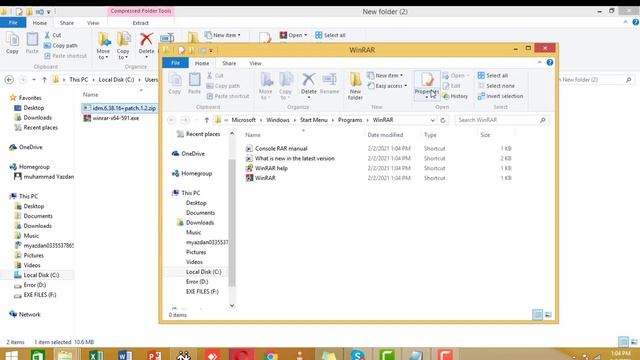This screenshot has width=640, height=360.
Task: Click Delete in WinRAR window ribbon
Action: (x=309, y=84)
